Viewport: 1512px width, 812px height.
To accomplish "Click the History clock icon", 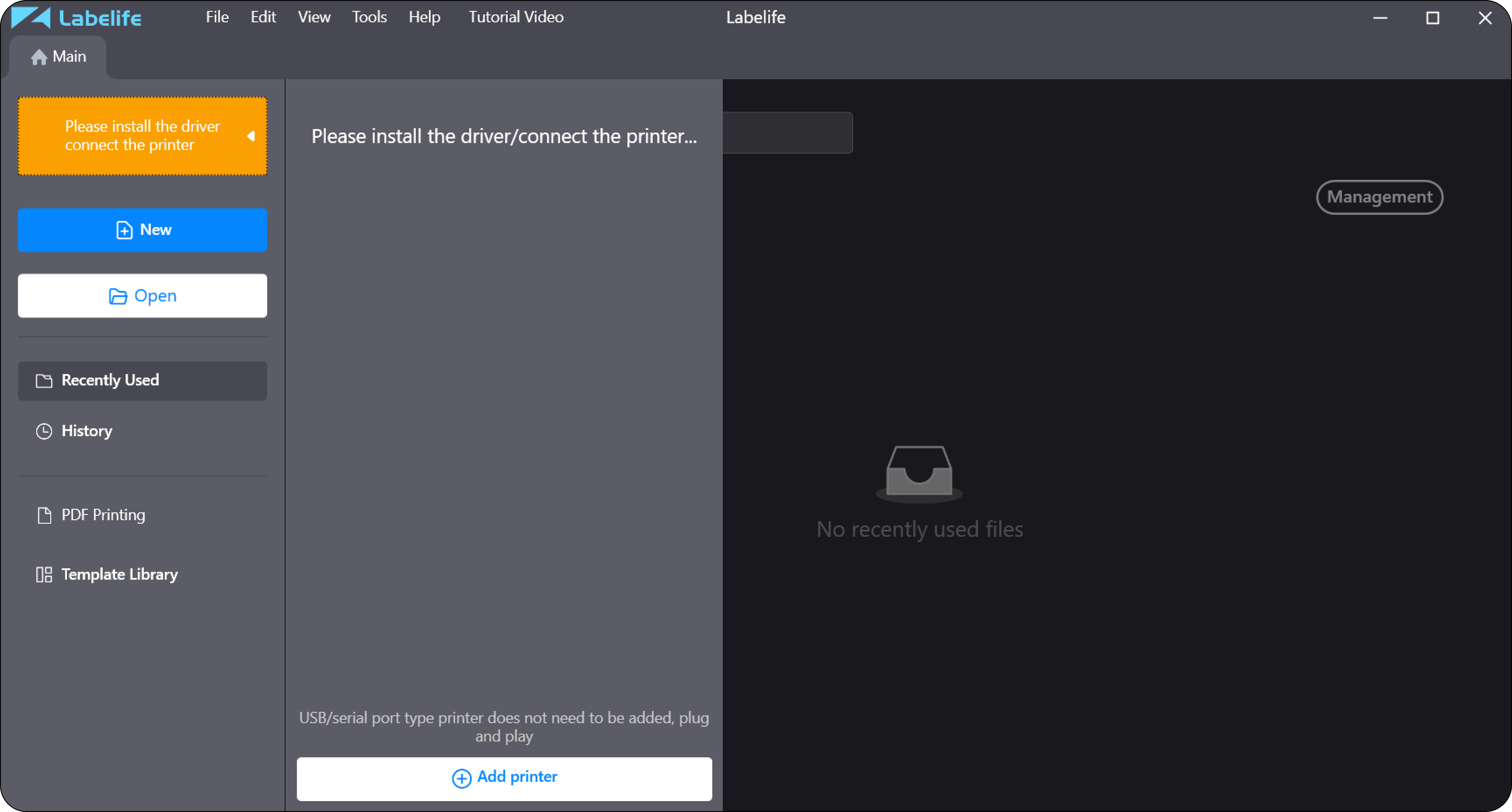I will (x=44, y=431).
